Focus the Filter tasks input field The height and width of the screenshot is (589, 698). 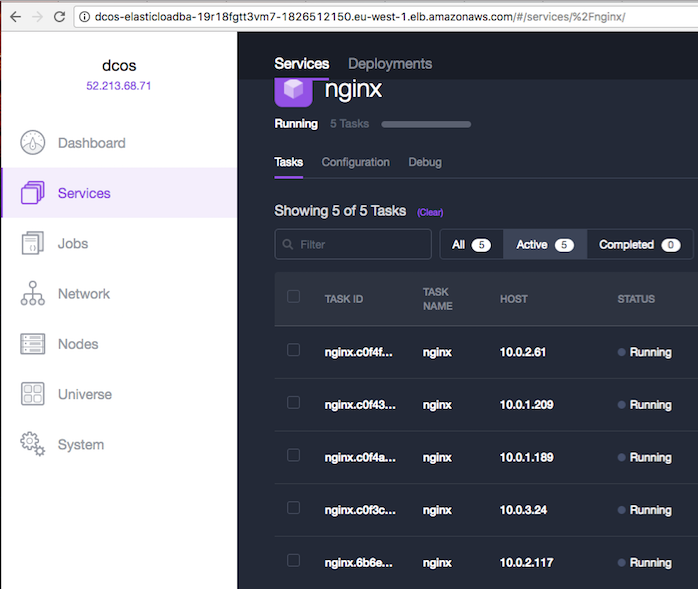(353, 244)
